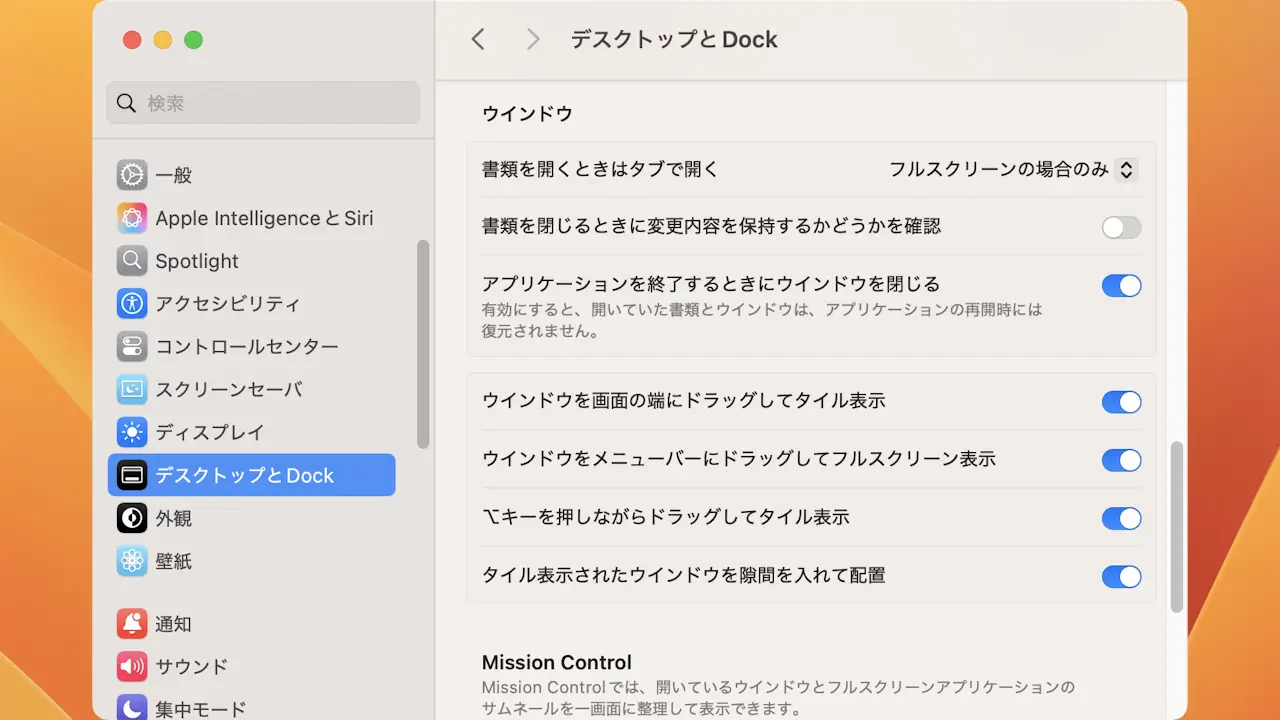Turn off ウインドウを画面の端にドラッグ tiling toggle

tap(1121, 402)
